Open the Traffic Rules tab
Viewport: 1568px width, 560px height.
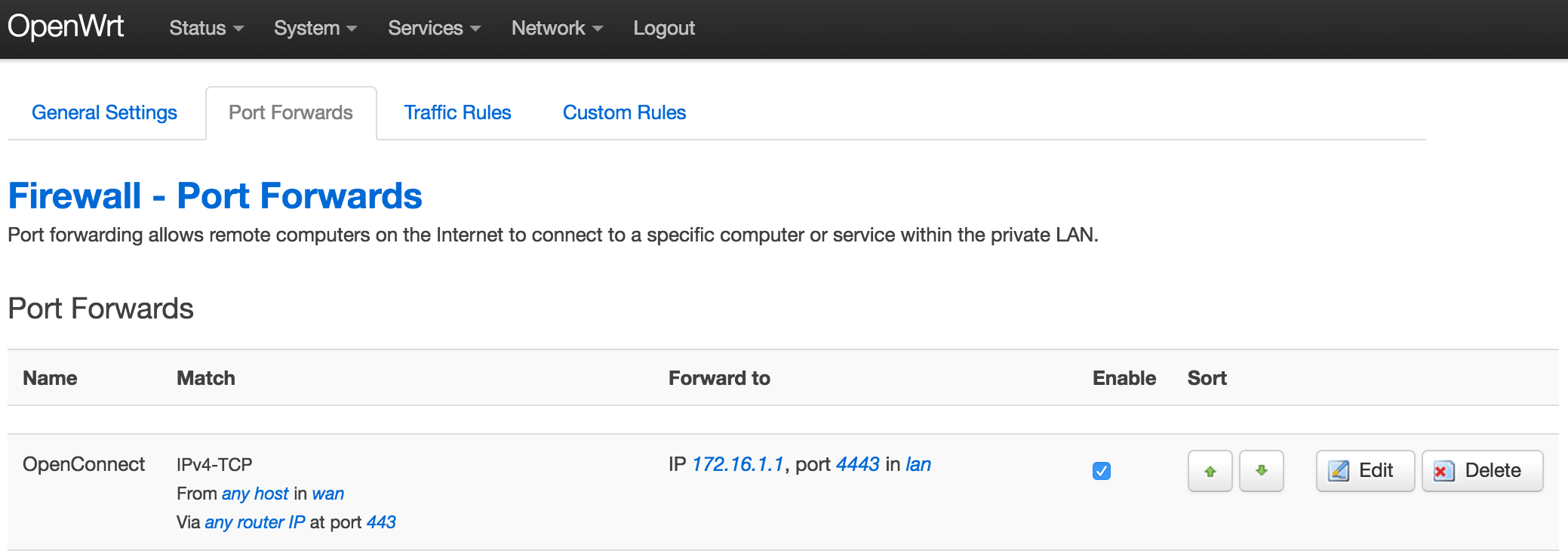pyautogui.click(x=457, y=112)
